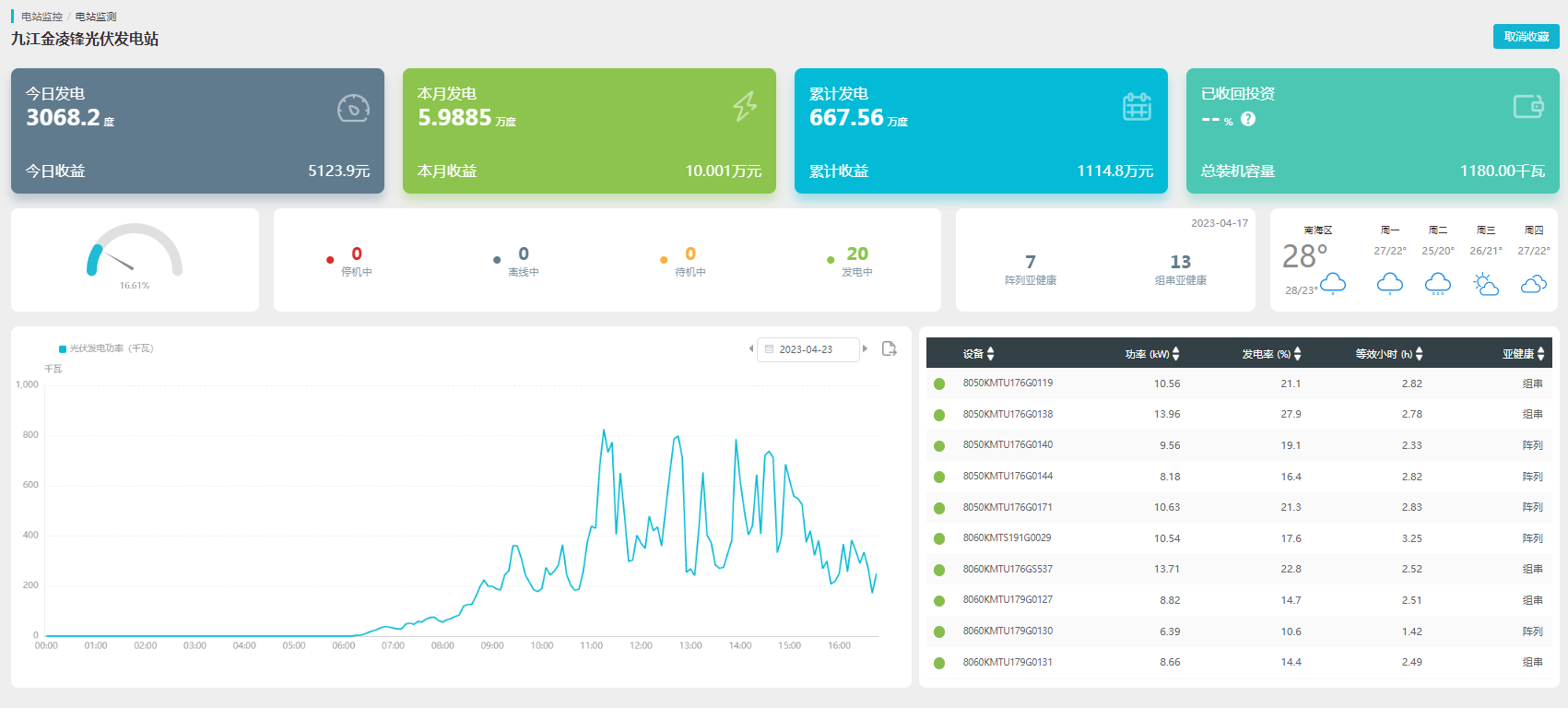Click the lightning bolt icon in 本月发电 card
This screenshot has height=708, width=1568.
click(x=745, y=107)
